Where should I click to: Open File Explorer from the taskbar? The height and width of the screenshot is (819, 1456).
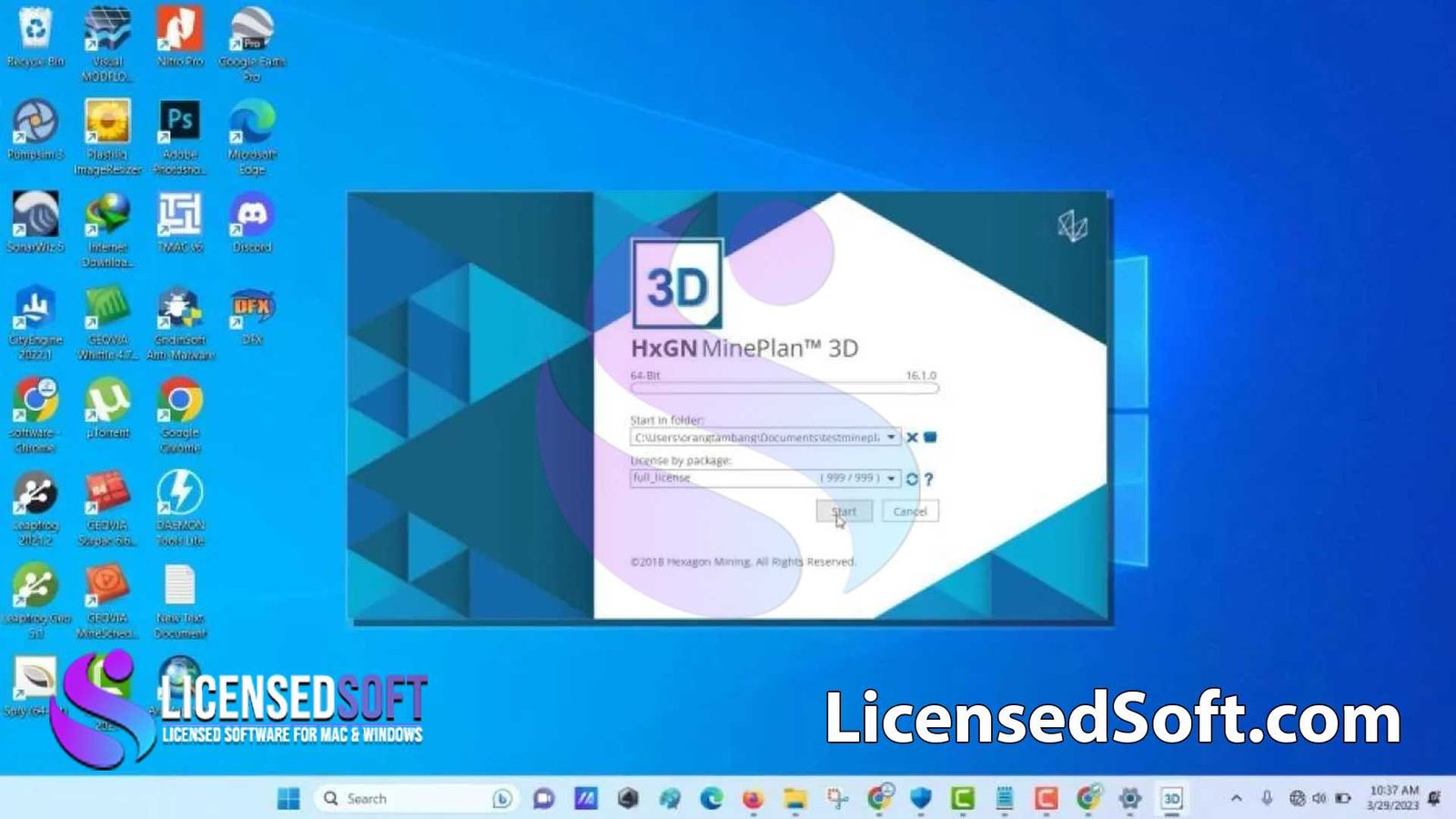click(795, 798)
